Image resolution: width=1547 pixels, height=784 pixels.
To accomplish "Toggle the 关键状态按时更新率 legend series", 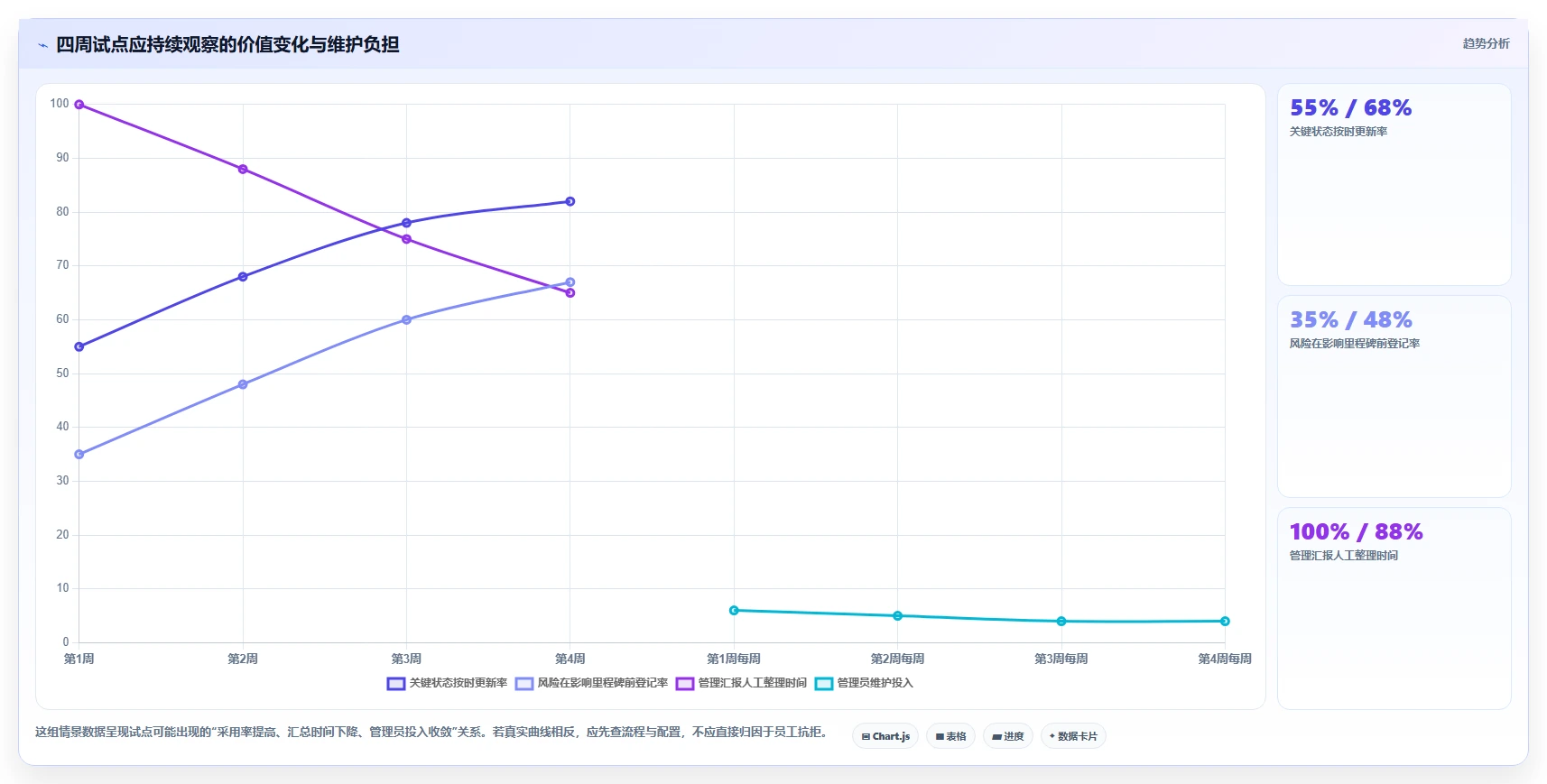I will click(448, 683).
